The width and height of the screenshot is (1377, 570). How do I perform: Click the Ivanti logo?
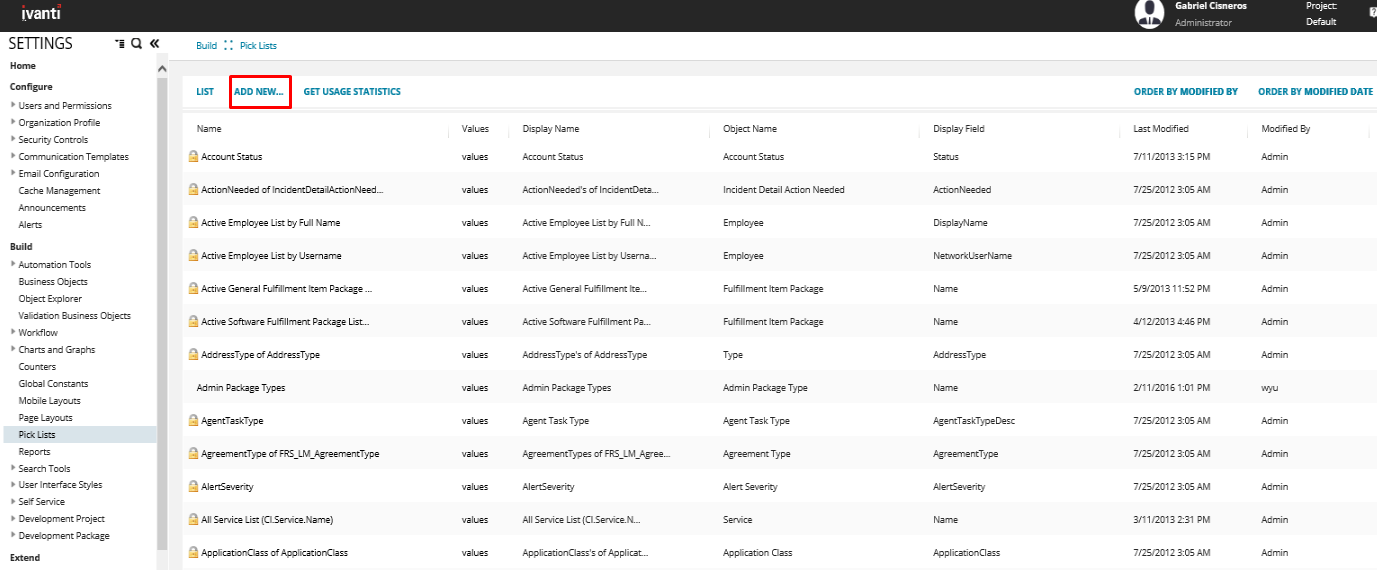[x=42, y=12]
